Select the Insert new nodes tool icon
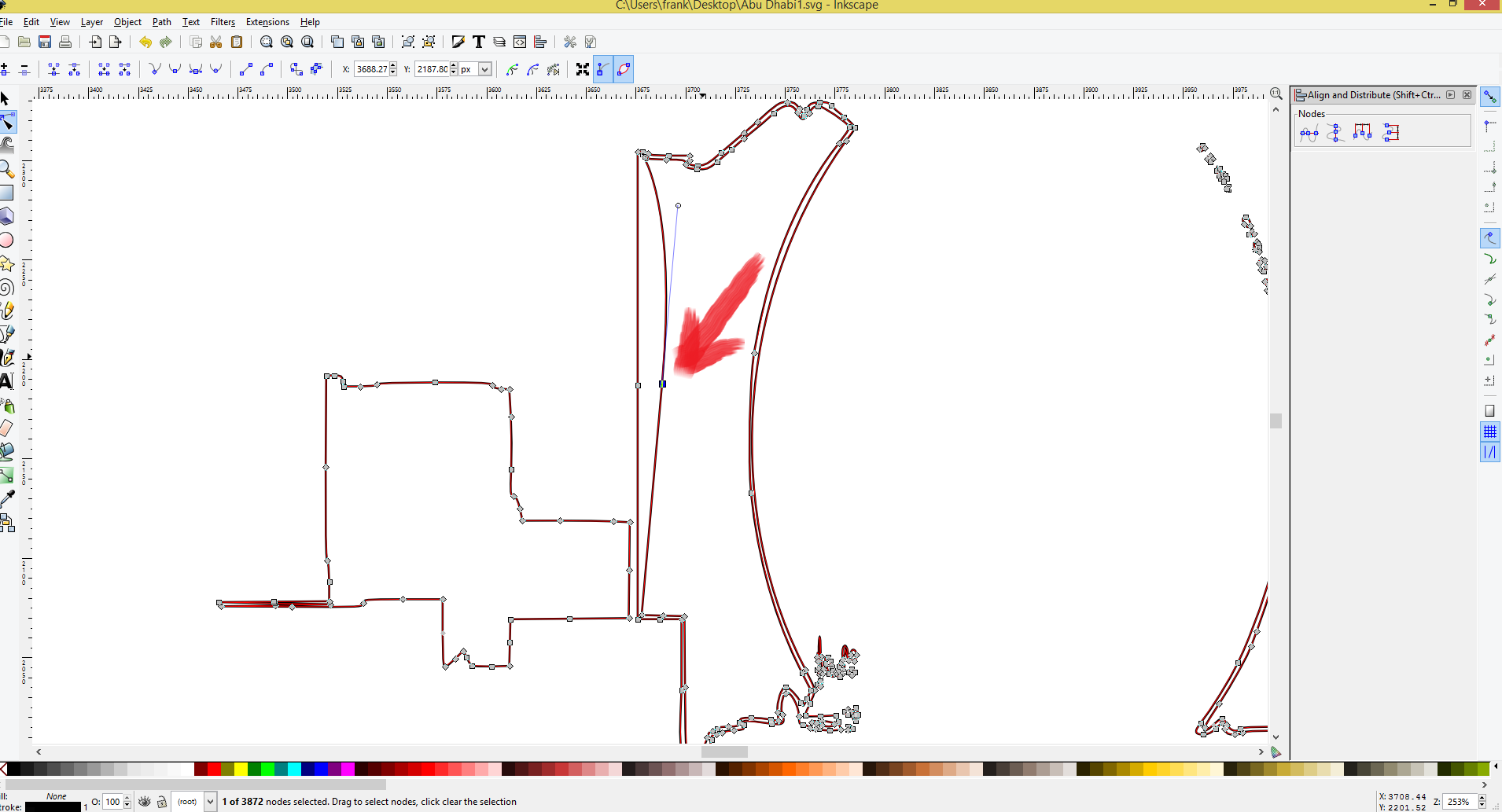The height and width of the screenshot is (812, 1502). pyautogui.click(x=5, y=69)
